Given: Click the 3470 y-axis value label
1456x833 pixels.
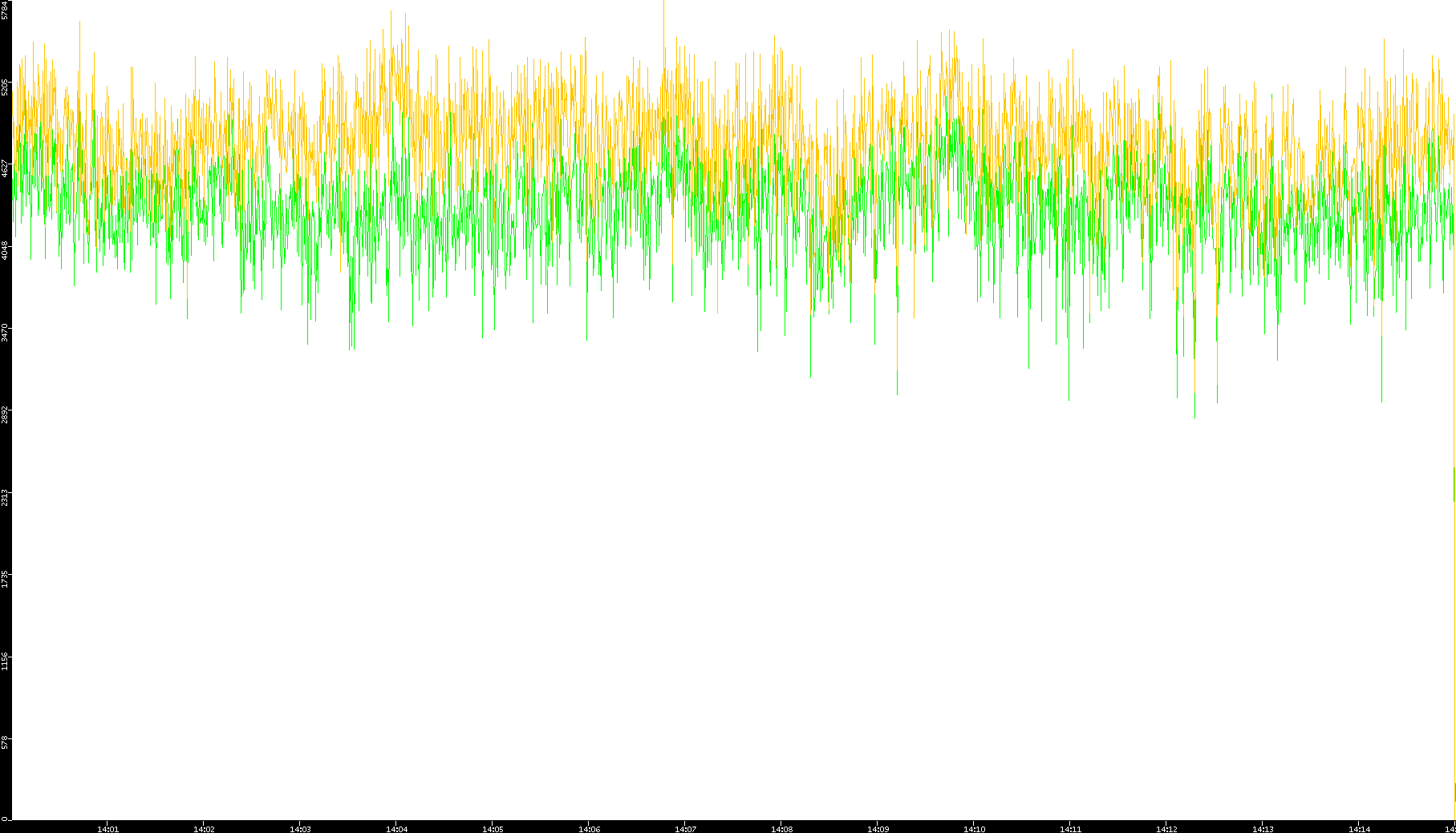Looking at the screenshot, I should [x=5, y=332].
